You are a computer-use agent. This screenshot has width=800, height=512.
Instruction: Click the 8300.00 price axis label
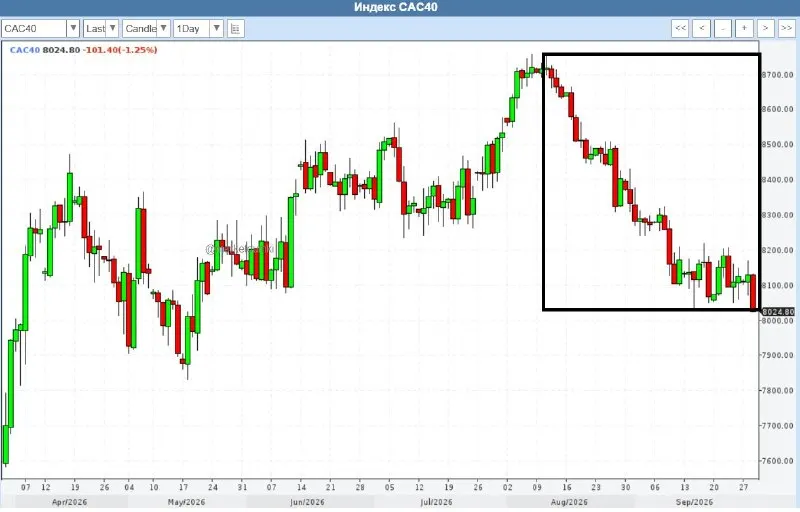(x=778, y=215)
